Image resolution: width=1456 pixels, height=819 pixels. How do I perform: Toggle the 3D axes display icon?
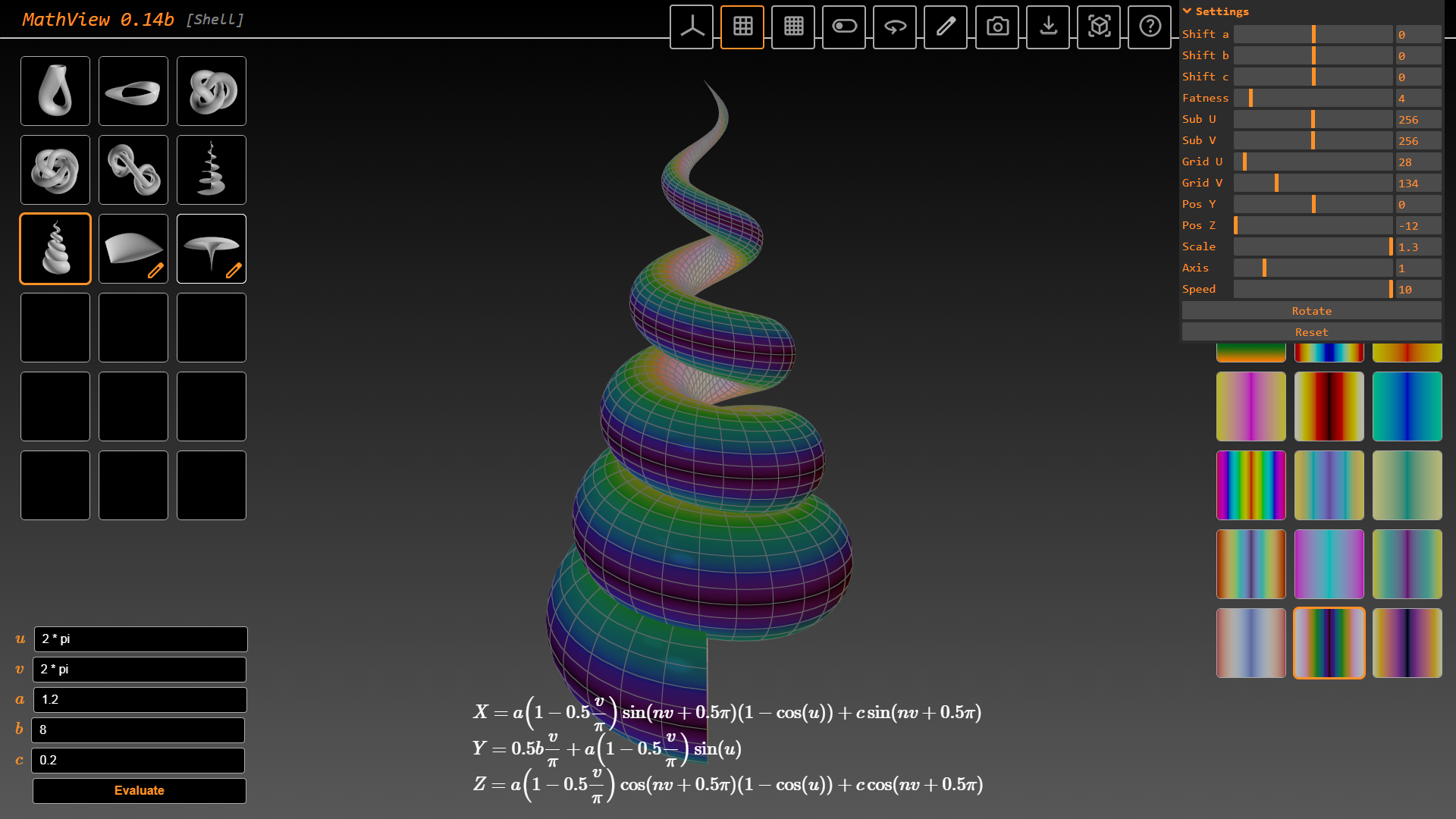click(x=691, y=27)
